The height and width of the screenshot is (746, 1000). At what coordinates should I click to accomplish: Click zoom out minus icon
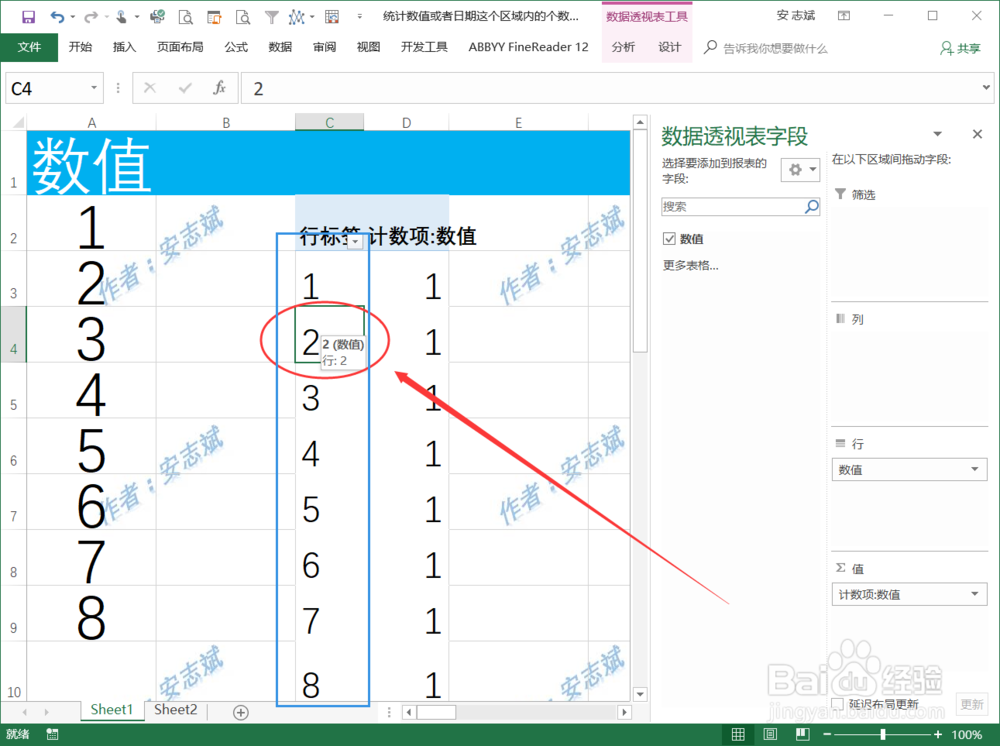[x=827, y=735]
